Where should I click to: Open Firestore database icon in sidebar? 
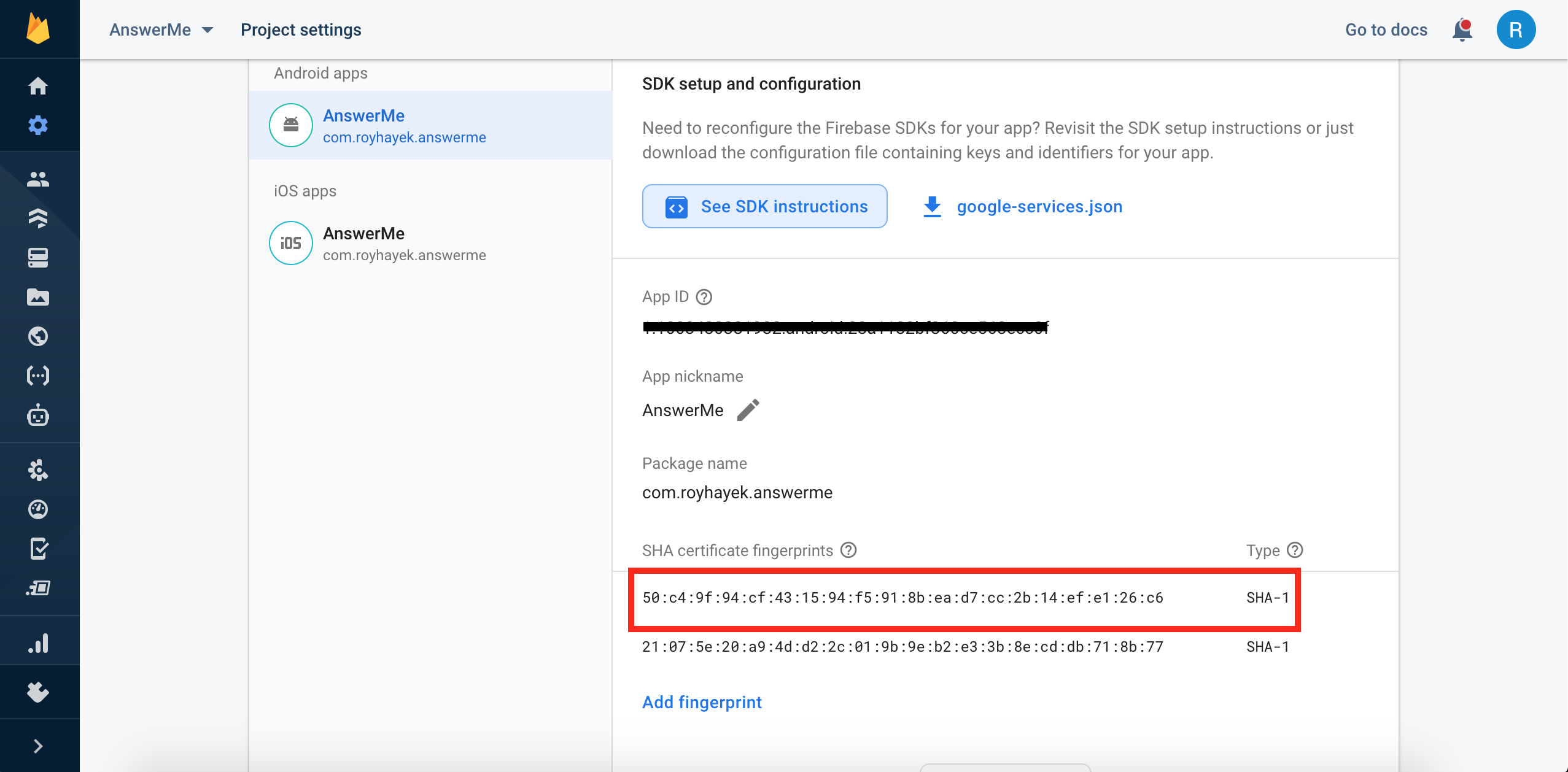38,218
